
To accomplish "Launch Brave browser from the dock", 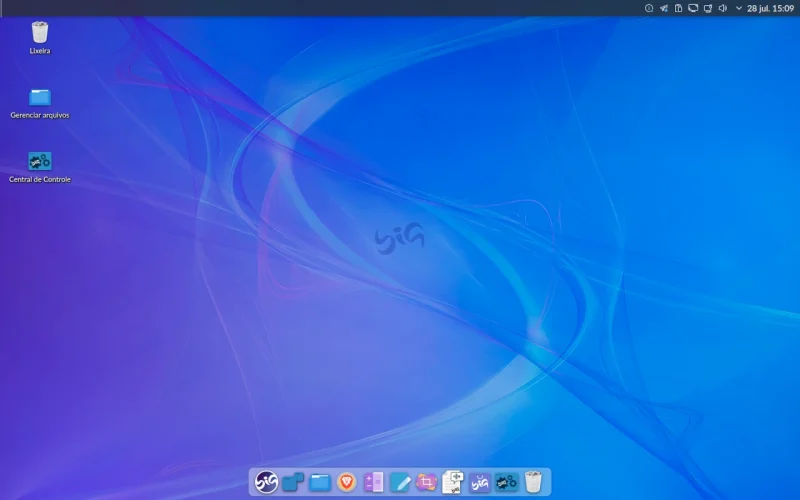I will tap(347, 482).
